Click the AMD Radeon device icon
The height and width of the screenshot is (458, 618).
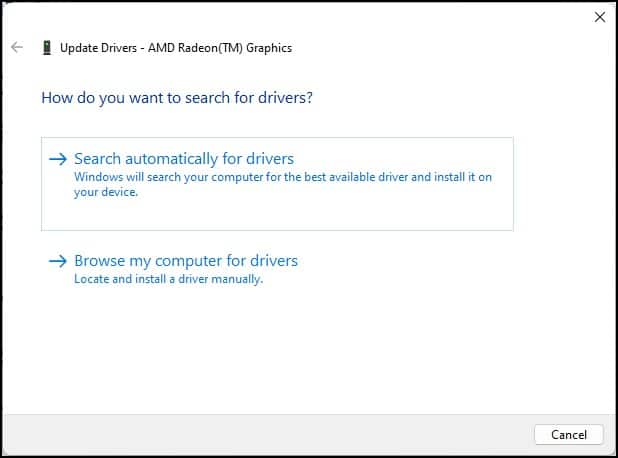(x=47, y=48)
